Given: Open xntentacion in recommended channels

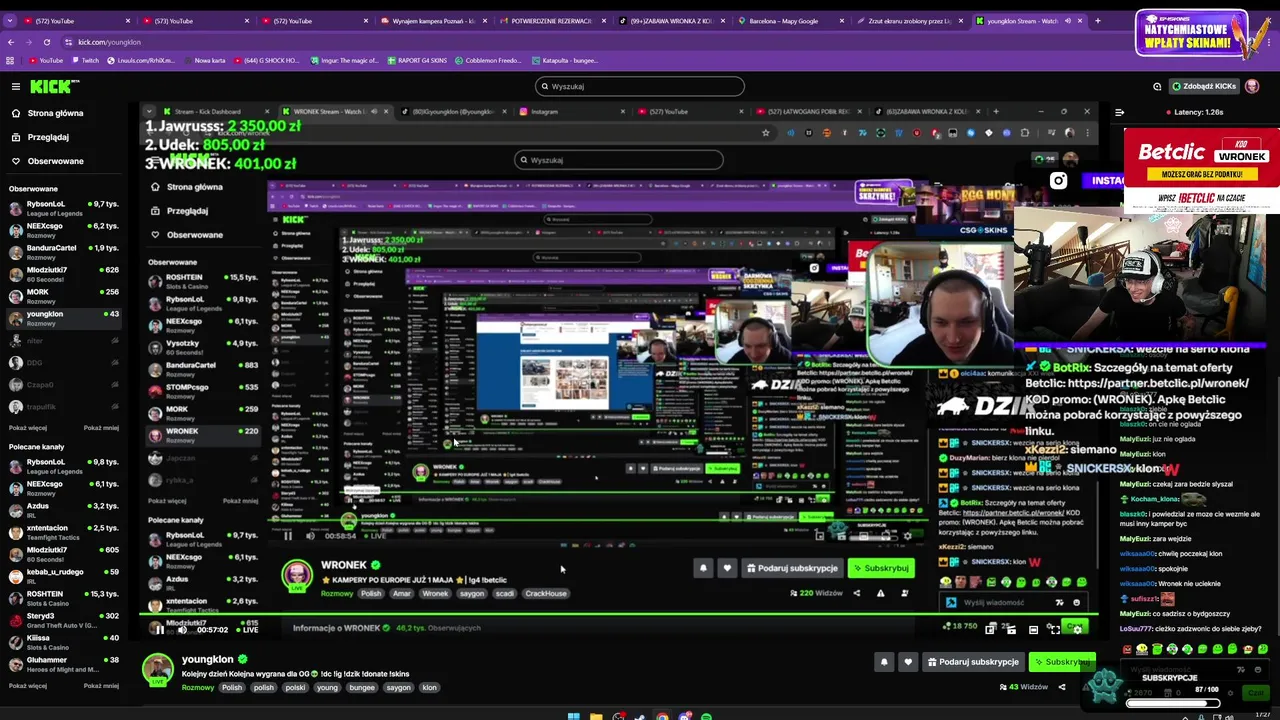Looking at the screenshot, I should [x=64, y=531].
